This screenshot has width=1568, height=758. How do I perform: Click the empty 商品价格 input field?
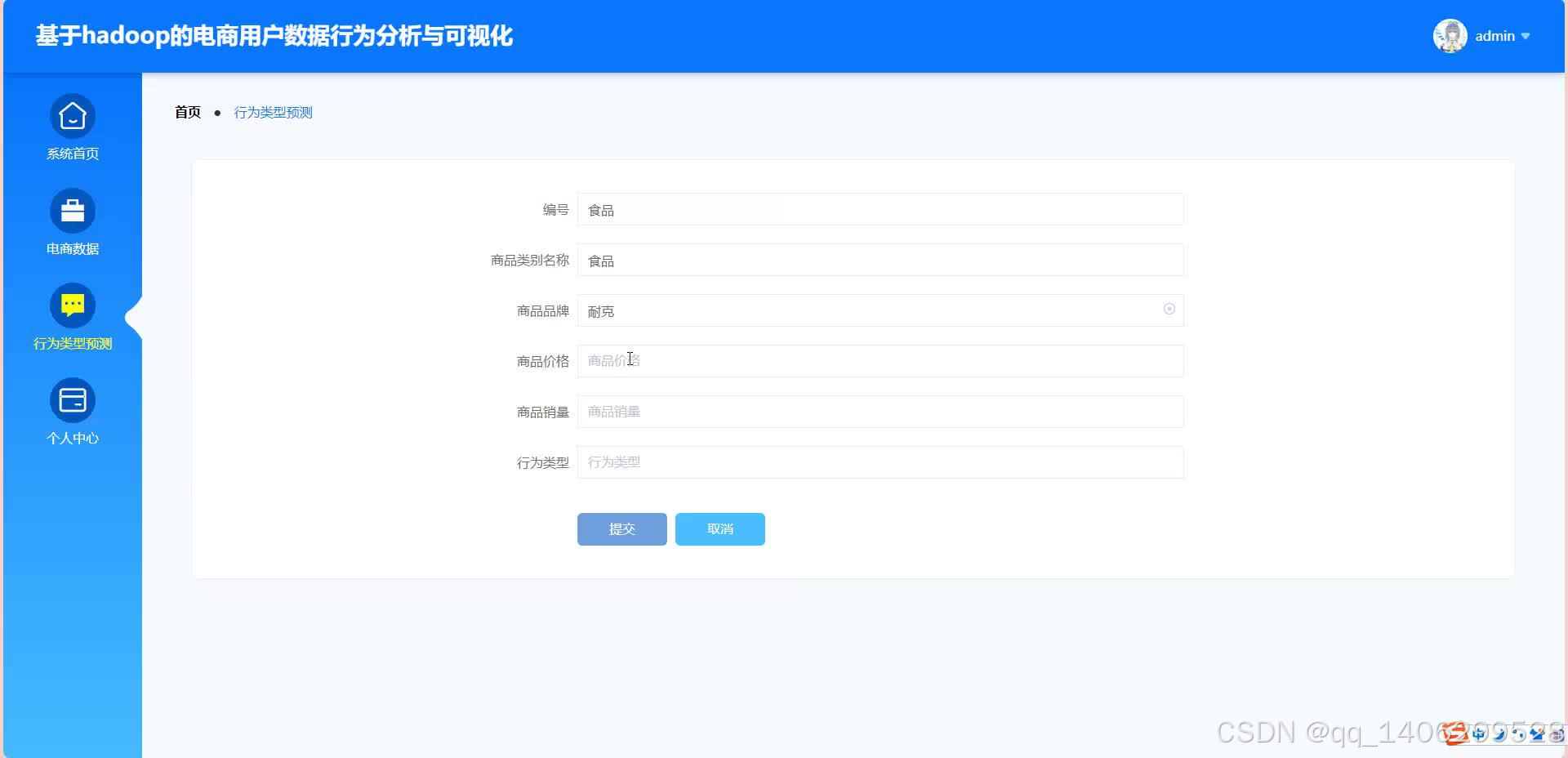coord(880,360)
